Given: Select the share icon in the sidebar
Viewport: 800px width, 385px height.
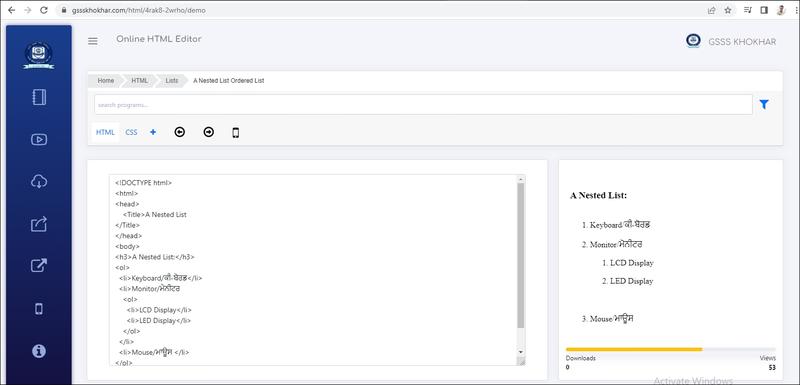Looking at the screenshot, I should [39, 223].
